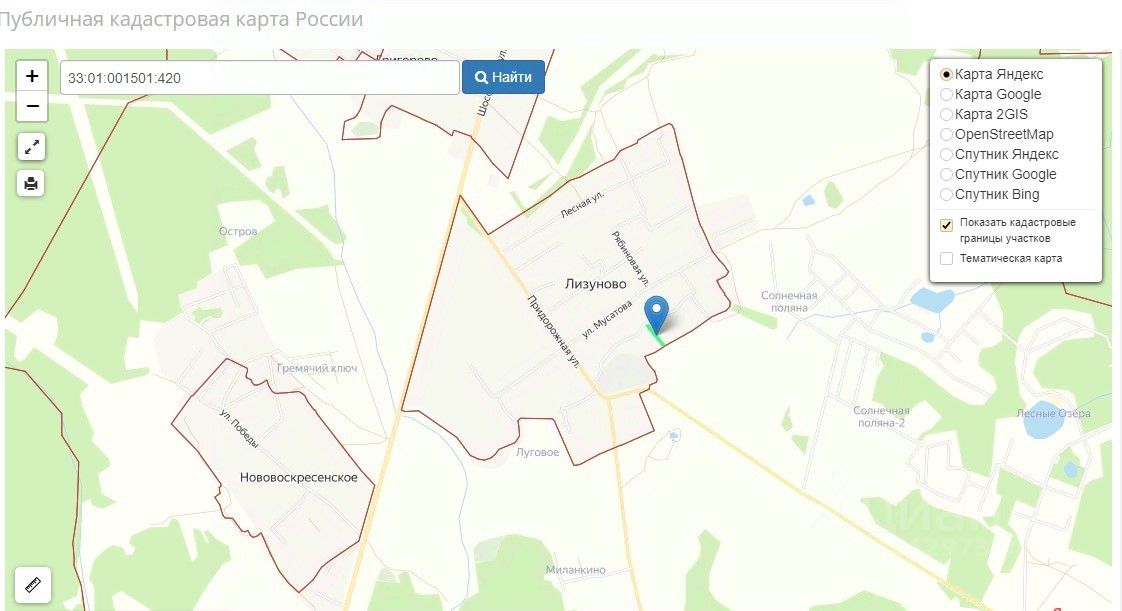Click the Найти search button
This screenshot has width=1122, height=611.
(x=503, y=77)
